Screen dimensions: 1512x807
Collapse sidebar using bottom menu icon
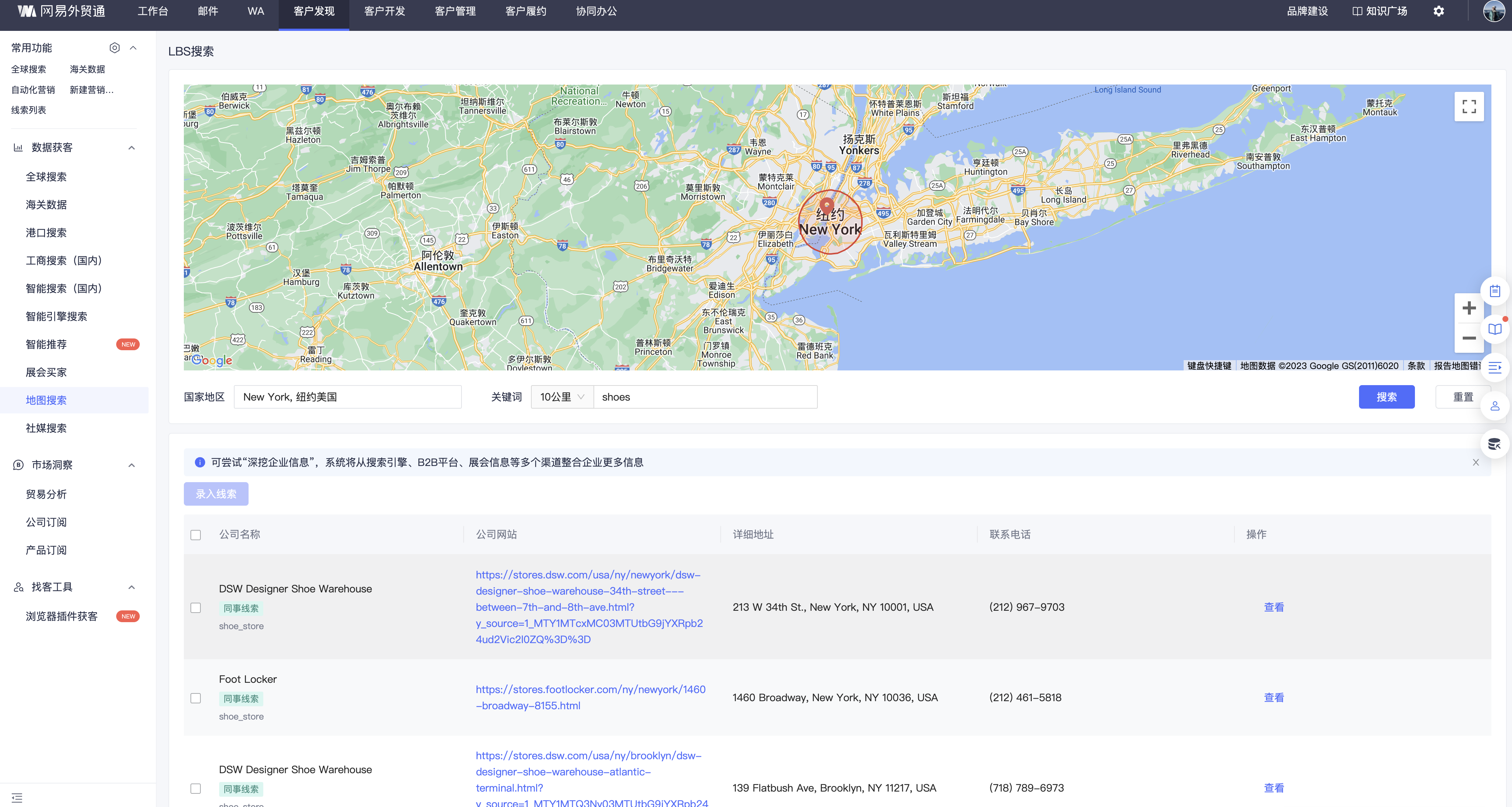click(17, 797)
